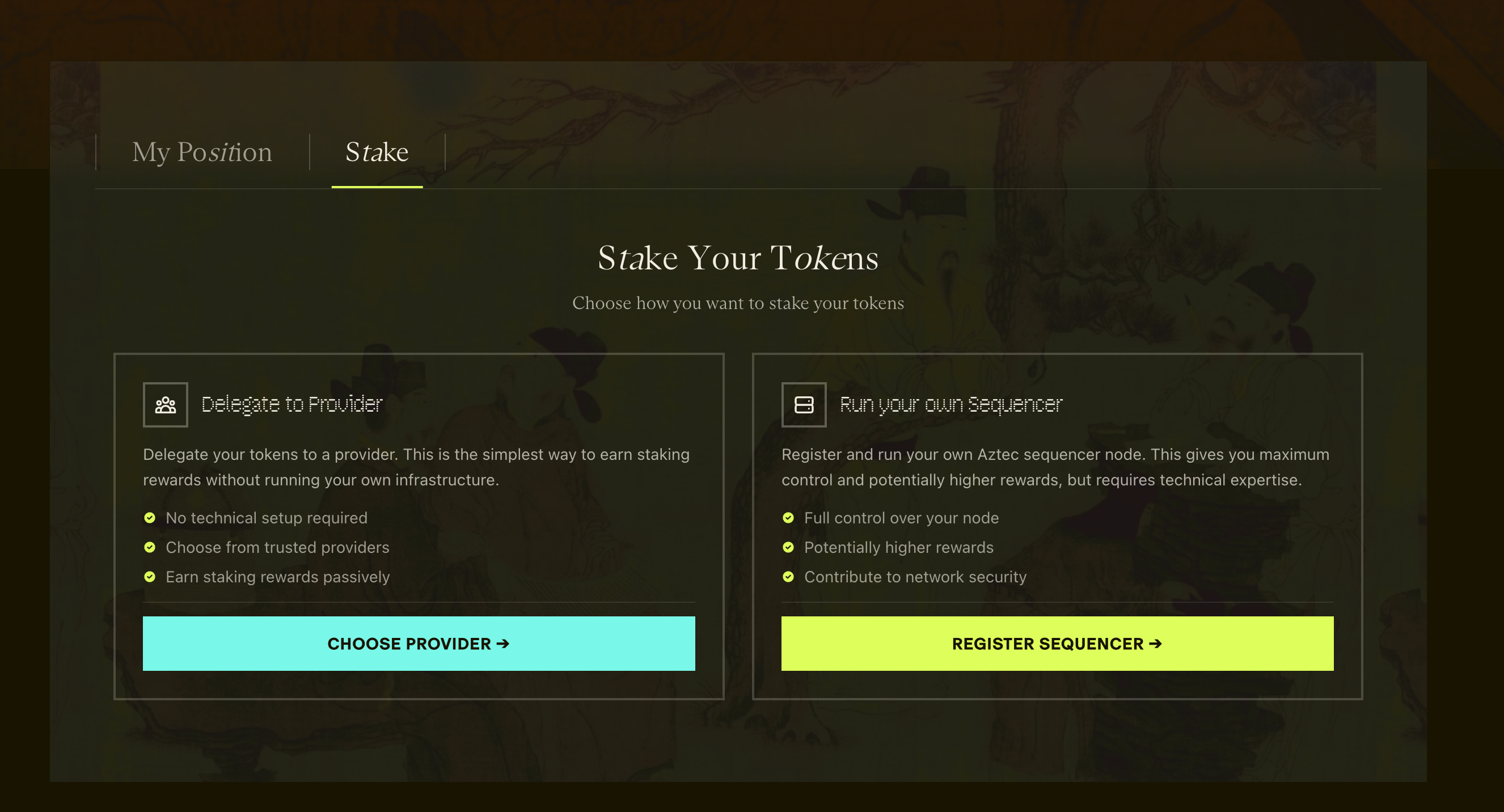Click checkmark beside No technical setup required
The image size is (1504, 812).
[150, 518]
